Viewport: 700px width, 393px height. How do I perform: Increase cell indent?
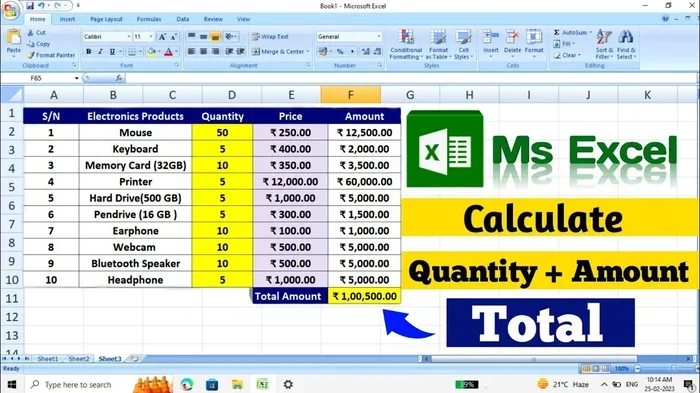241,52
